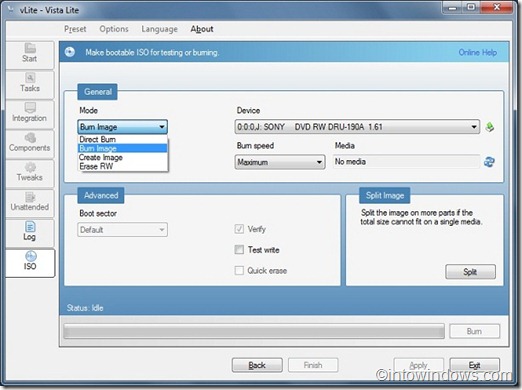The height and width of the screenshot is (390, 522).
Task: Open the Preset menu
Action: [75, 29]
